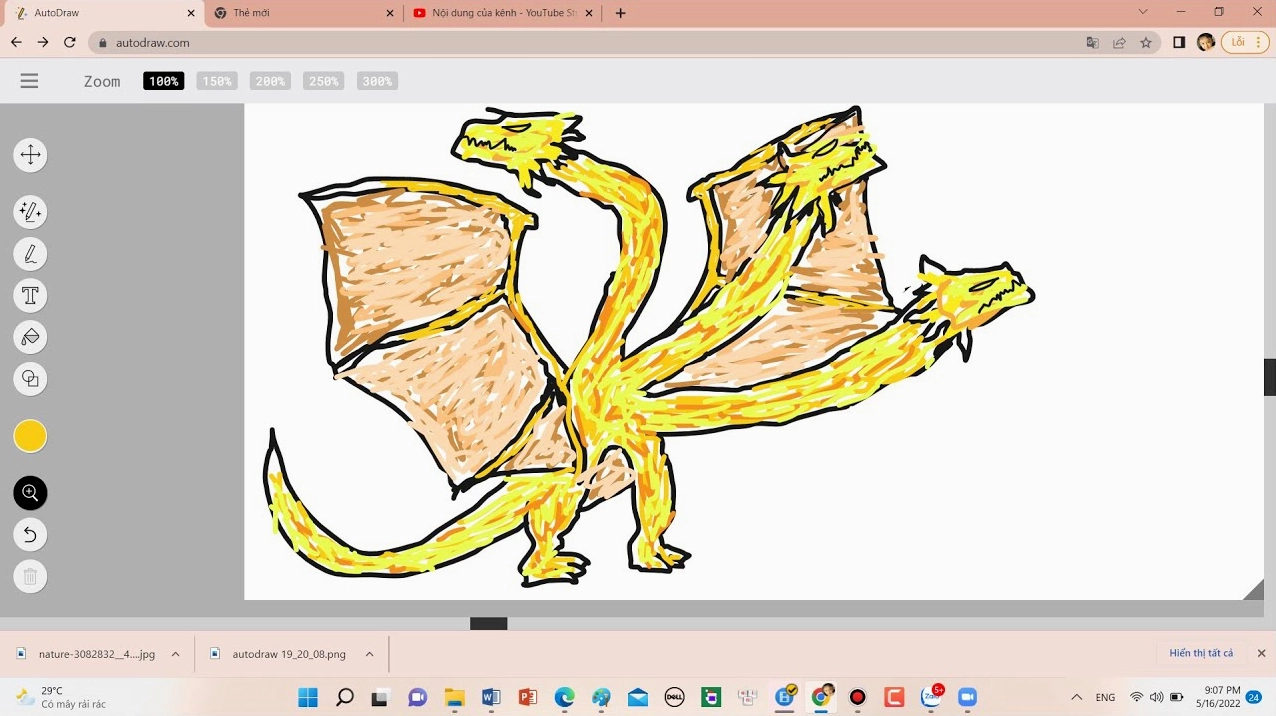1276x716 pixels.
Task: Select the Shape tool
Action: pos(30,379)
